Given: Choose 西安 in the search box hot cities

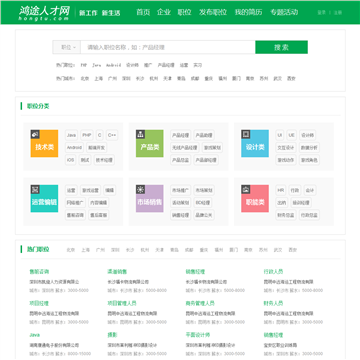Looking at the screenshot, I should pyautogui.click(x=291, y=79).
